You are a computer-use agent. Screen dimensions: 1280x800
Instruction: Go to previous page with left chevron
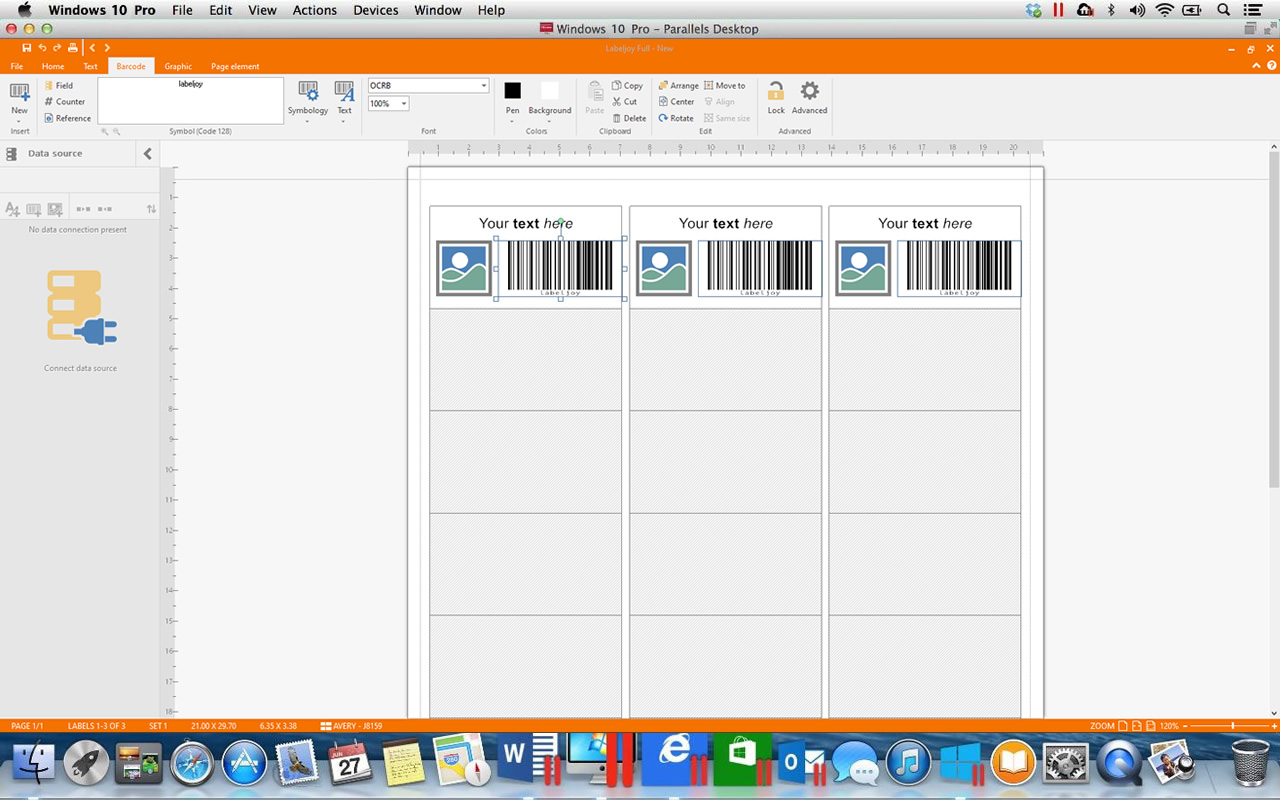click(x=92, y=48)
